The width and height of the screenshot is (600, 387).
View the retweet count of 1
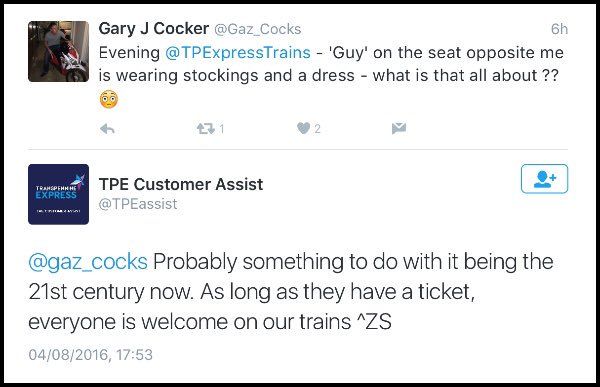point(222,129)
